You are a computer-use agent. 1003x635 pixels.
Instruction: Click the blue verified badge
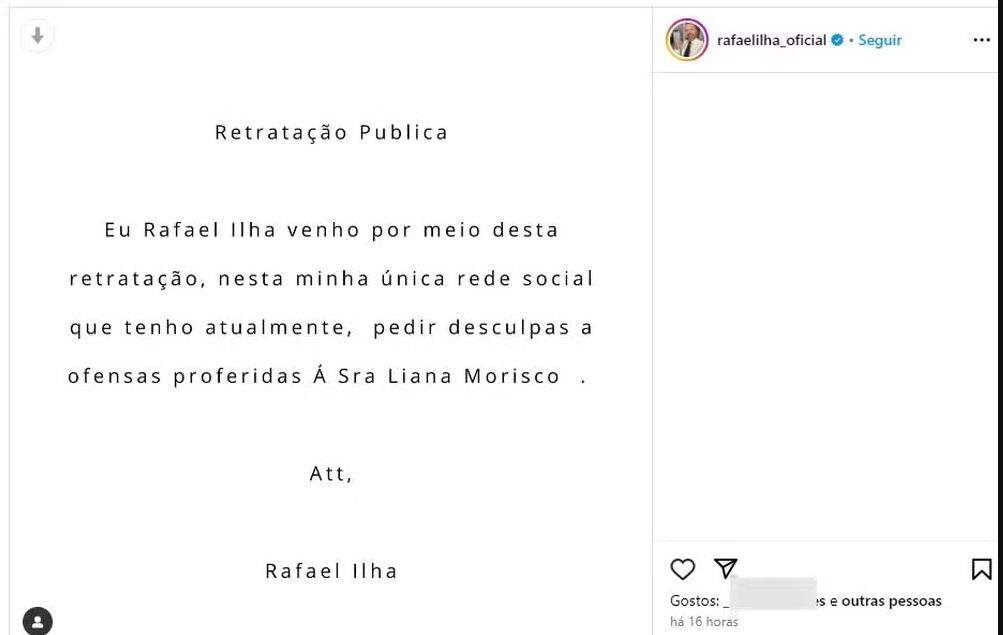click(x=837, y=41)
